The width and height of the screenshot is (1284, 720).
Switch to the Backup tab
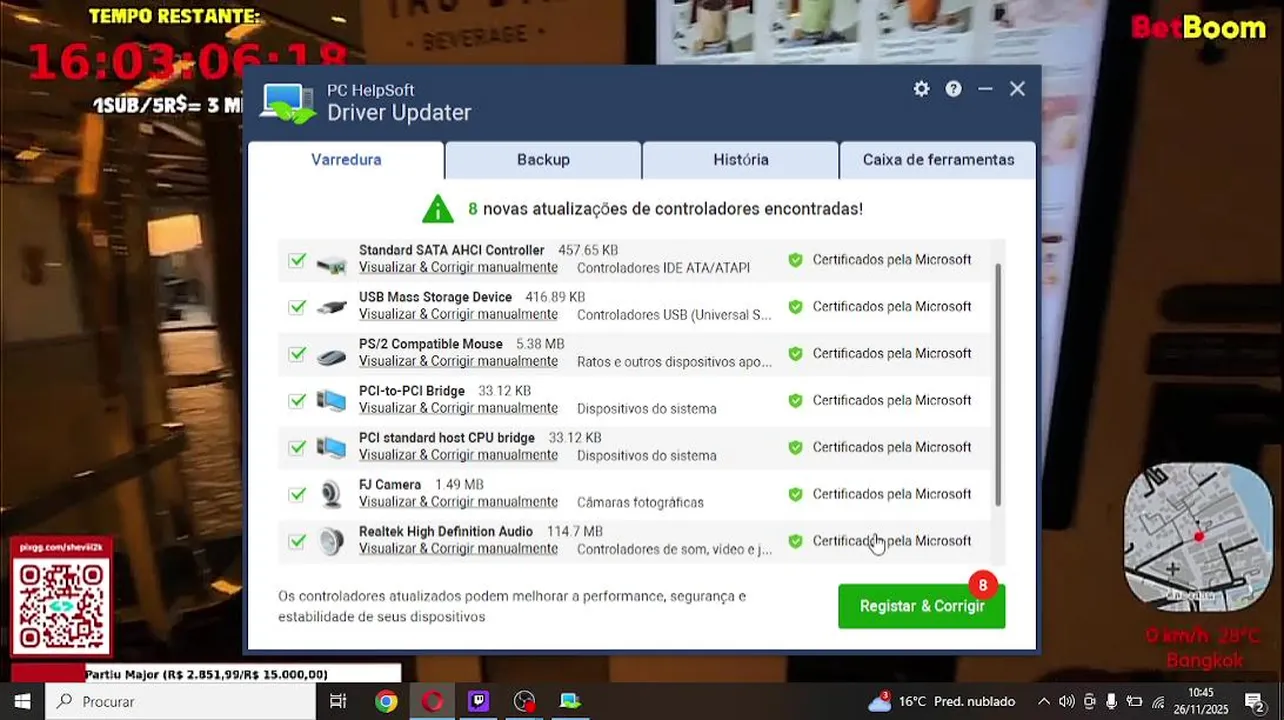coord(543,160)
